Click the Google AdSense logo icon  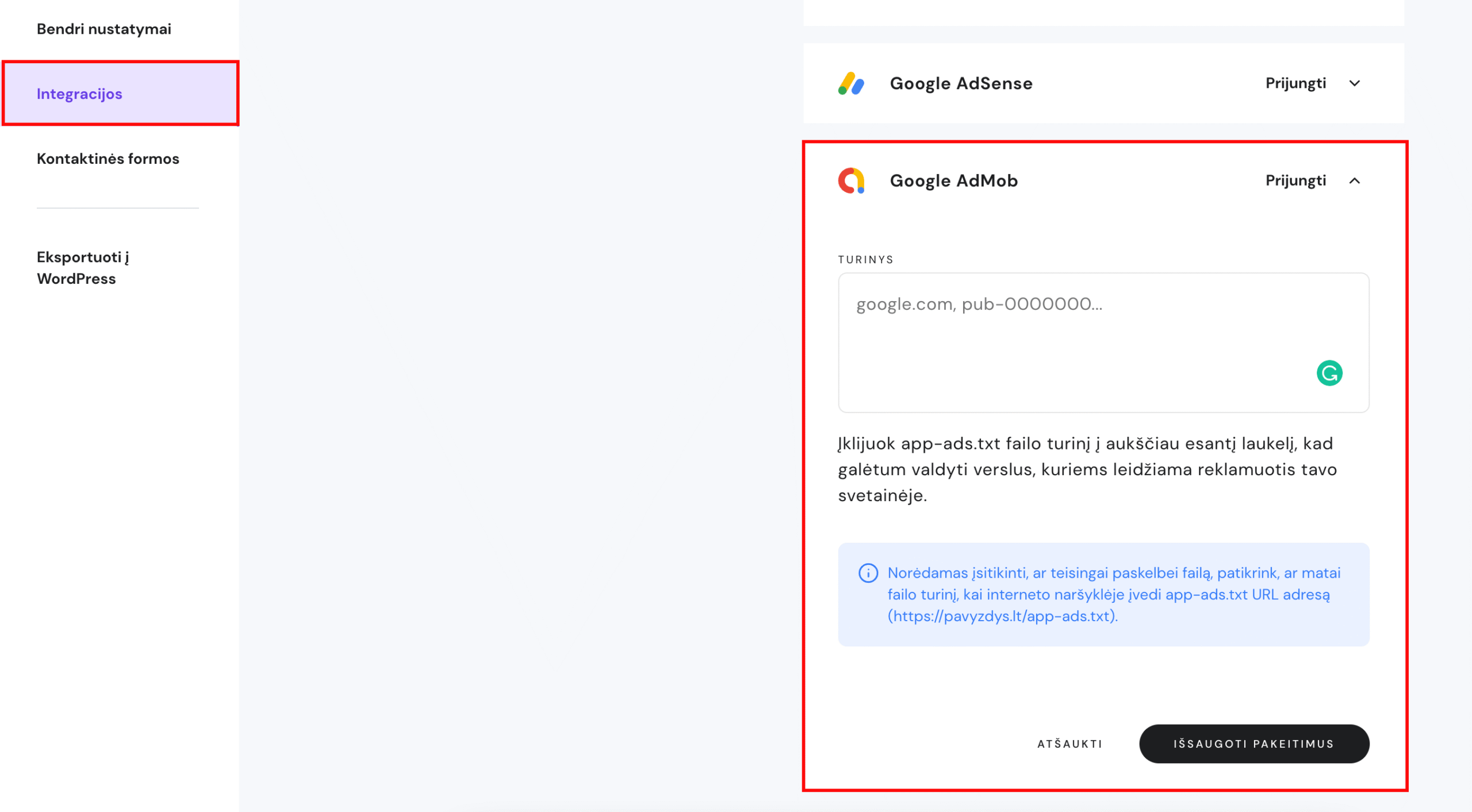(x=851, y=84)
